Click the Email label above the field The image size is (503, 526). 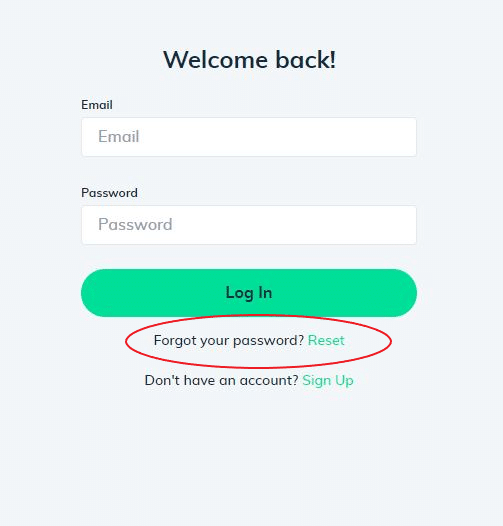point(97,105)
